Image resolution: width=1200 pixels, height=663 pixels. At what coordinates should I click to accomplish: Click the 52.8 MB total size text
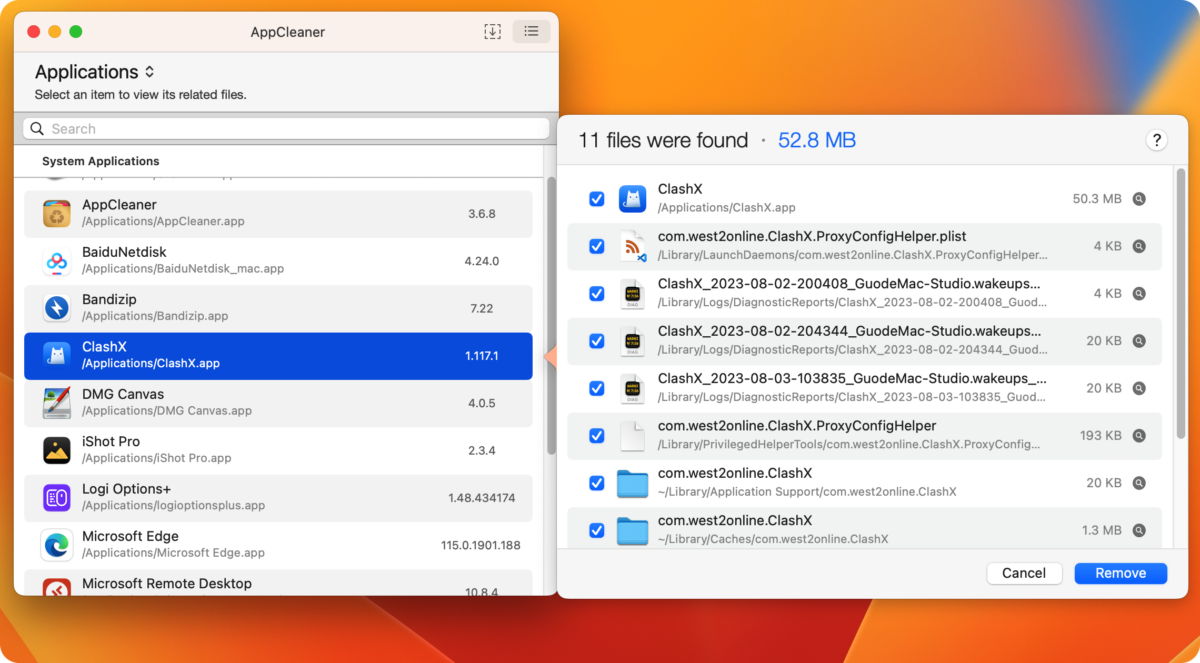coord(817,141)
